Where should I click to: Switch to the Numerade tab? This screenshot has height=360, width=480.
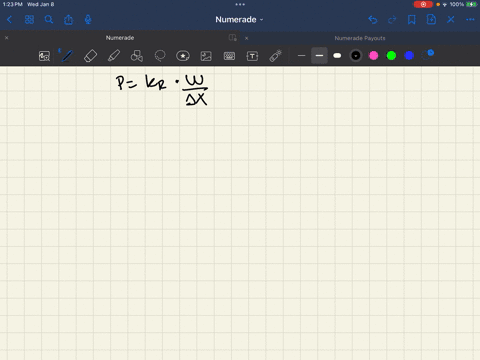pos(120,38)
